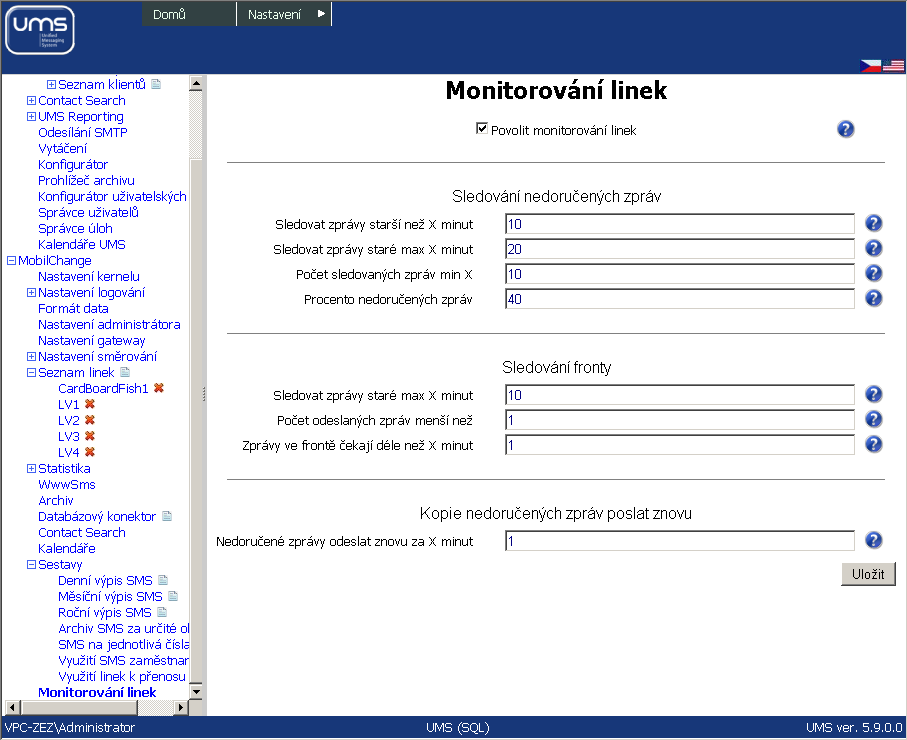This screenshot has height=740, width=907.
Task: Expand the Statistika tree node
Action: pos(31,469)
